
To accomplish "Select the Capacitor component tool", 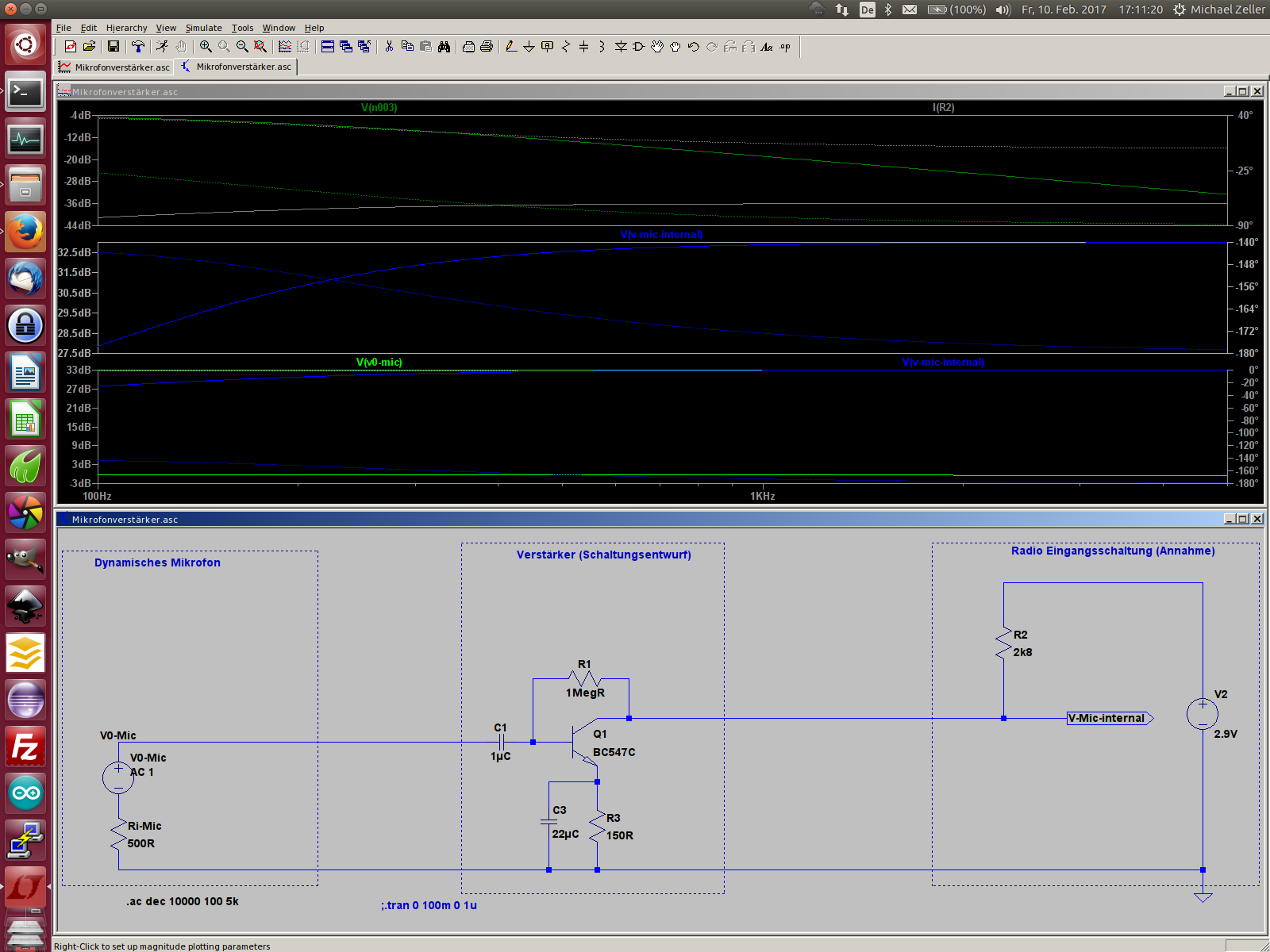I will click(x=584, y=47).
